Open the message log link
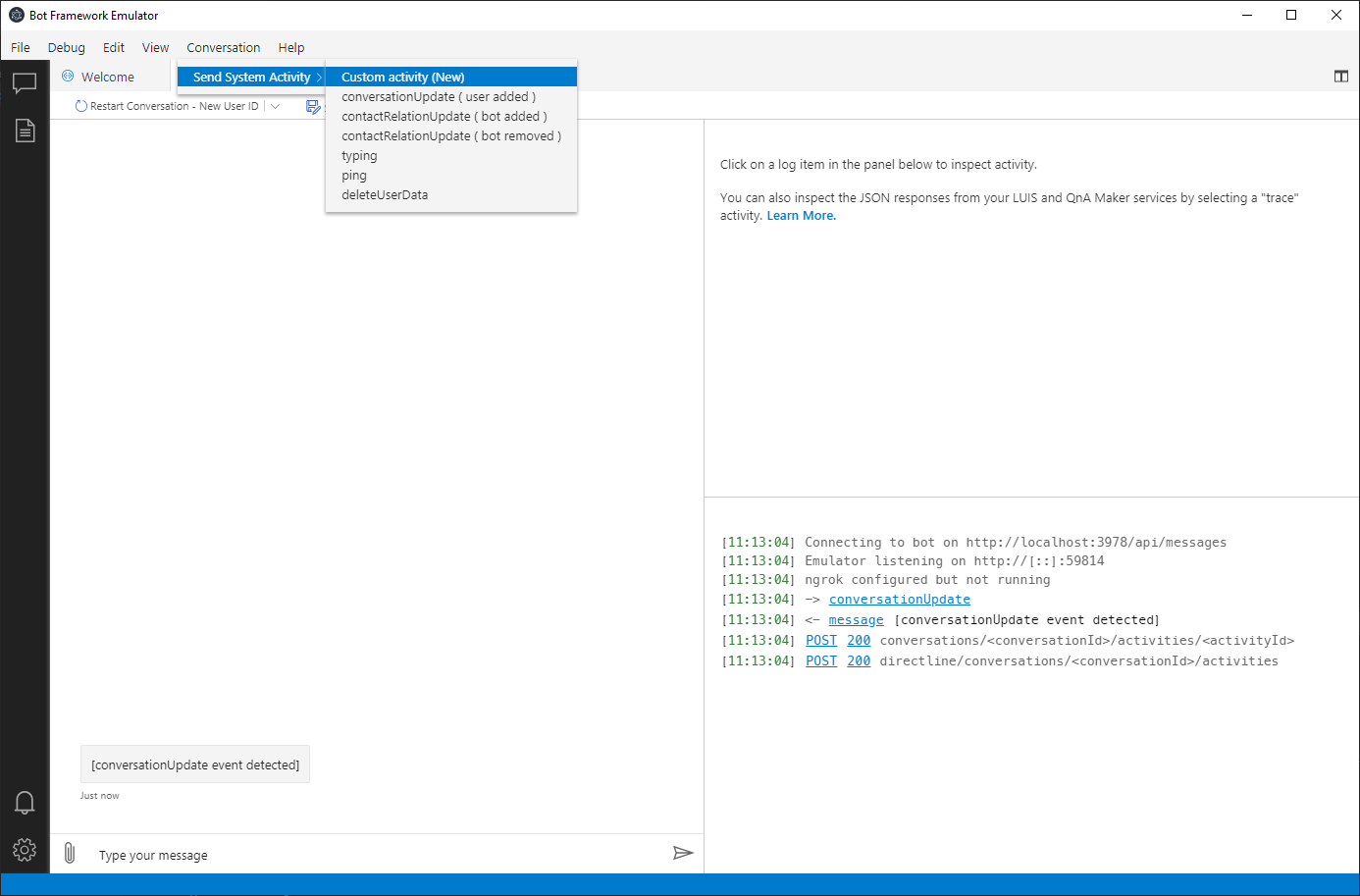This screenshot has height=896, width=1360. [x=857, y=619]
